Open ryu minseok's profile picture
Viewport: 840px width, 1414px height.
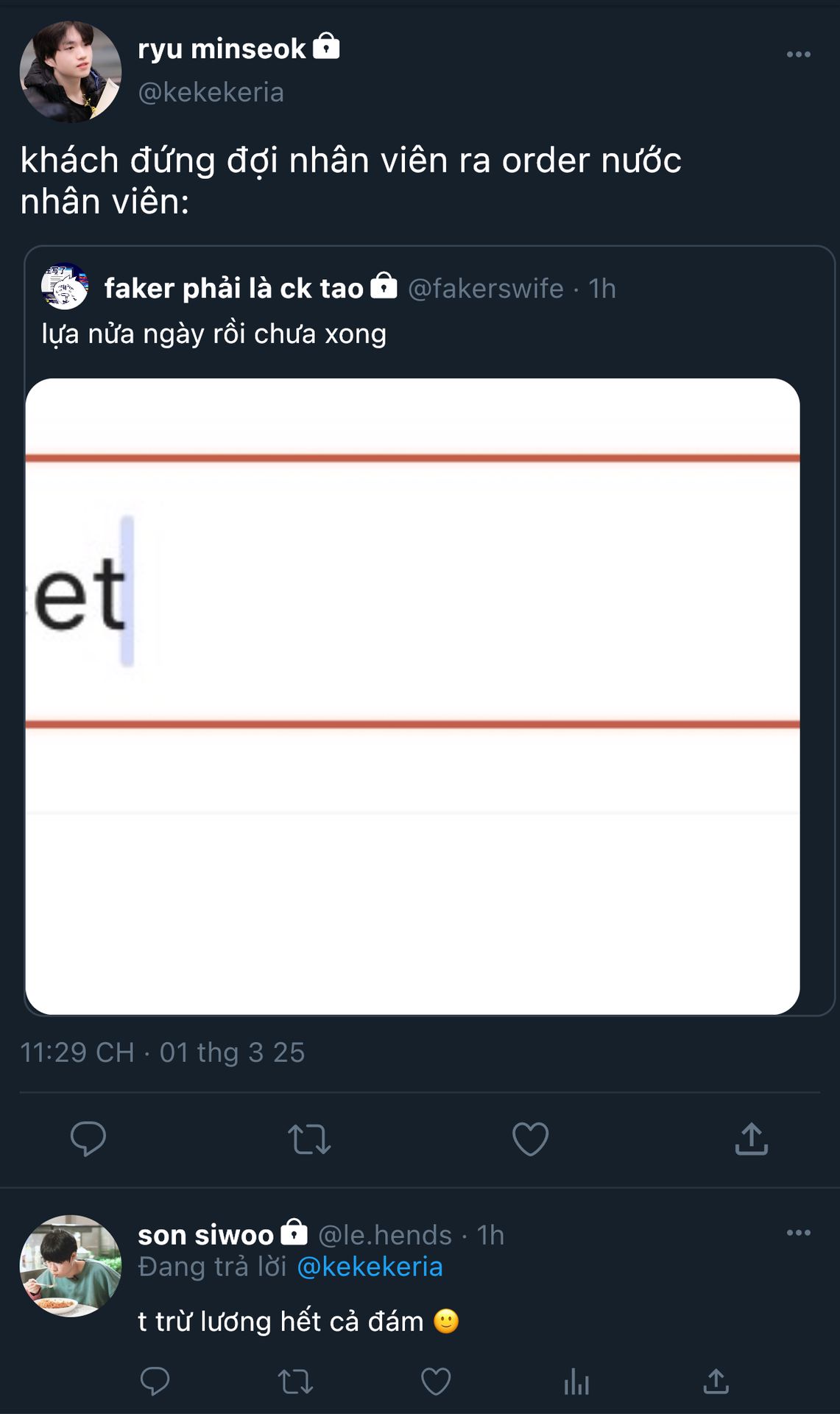(71, 71)
